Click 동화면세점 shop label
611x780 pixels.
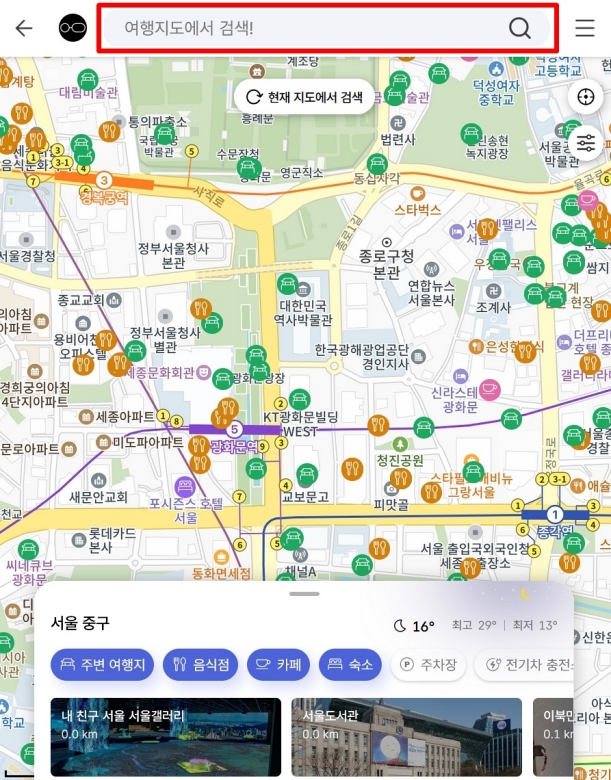coord(221,574)
